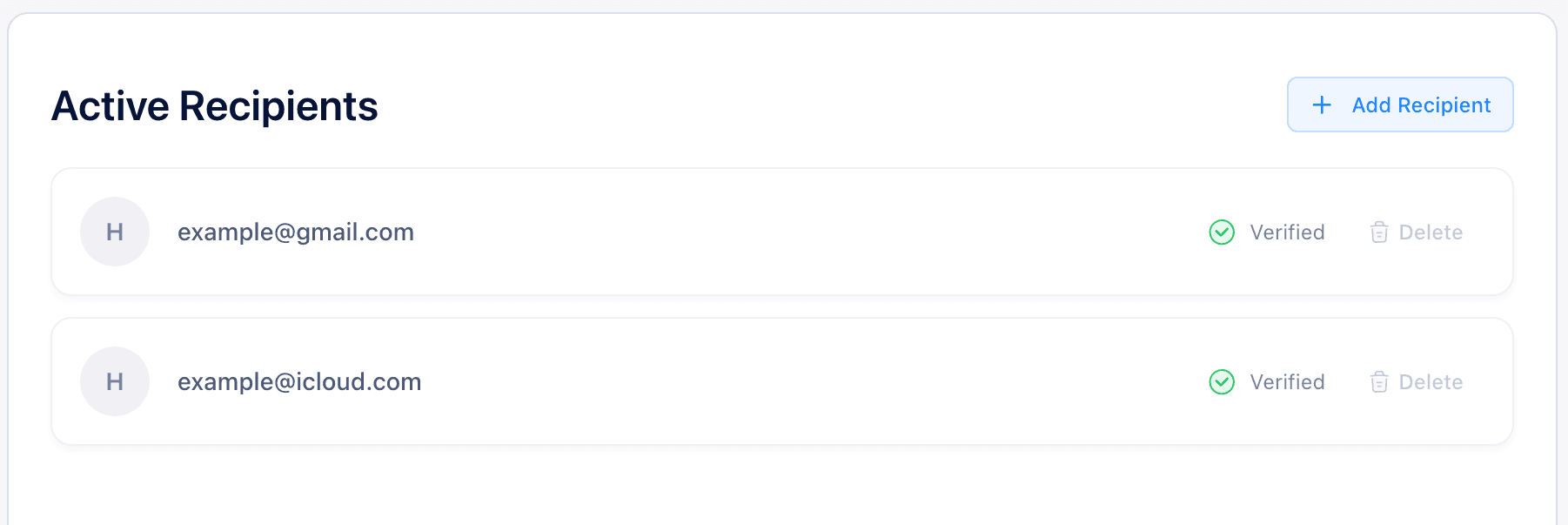Click the Verified label for example@icloud.com
Image resolution: width=1568 pixels, height=525 pixels.
point(1287,382)
